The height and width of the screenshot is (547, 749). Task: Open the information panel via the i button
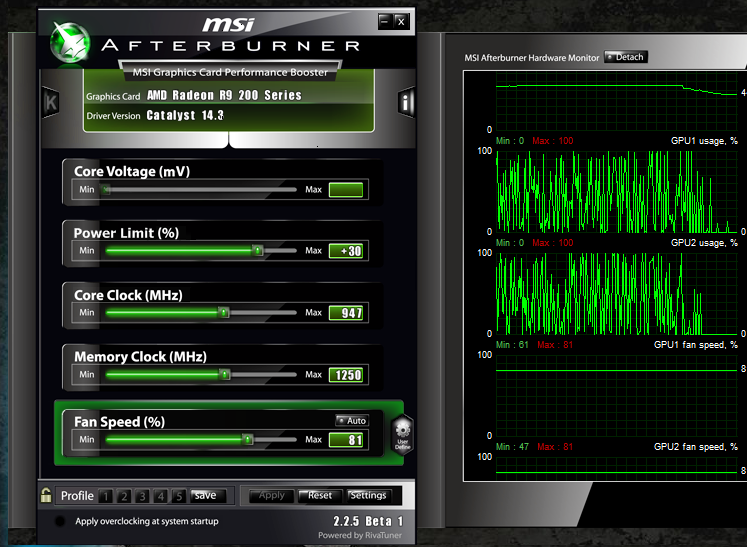click(406, 102)
